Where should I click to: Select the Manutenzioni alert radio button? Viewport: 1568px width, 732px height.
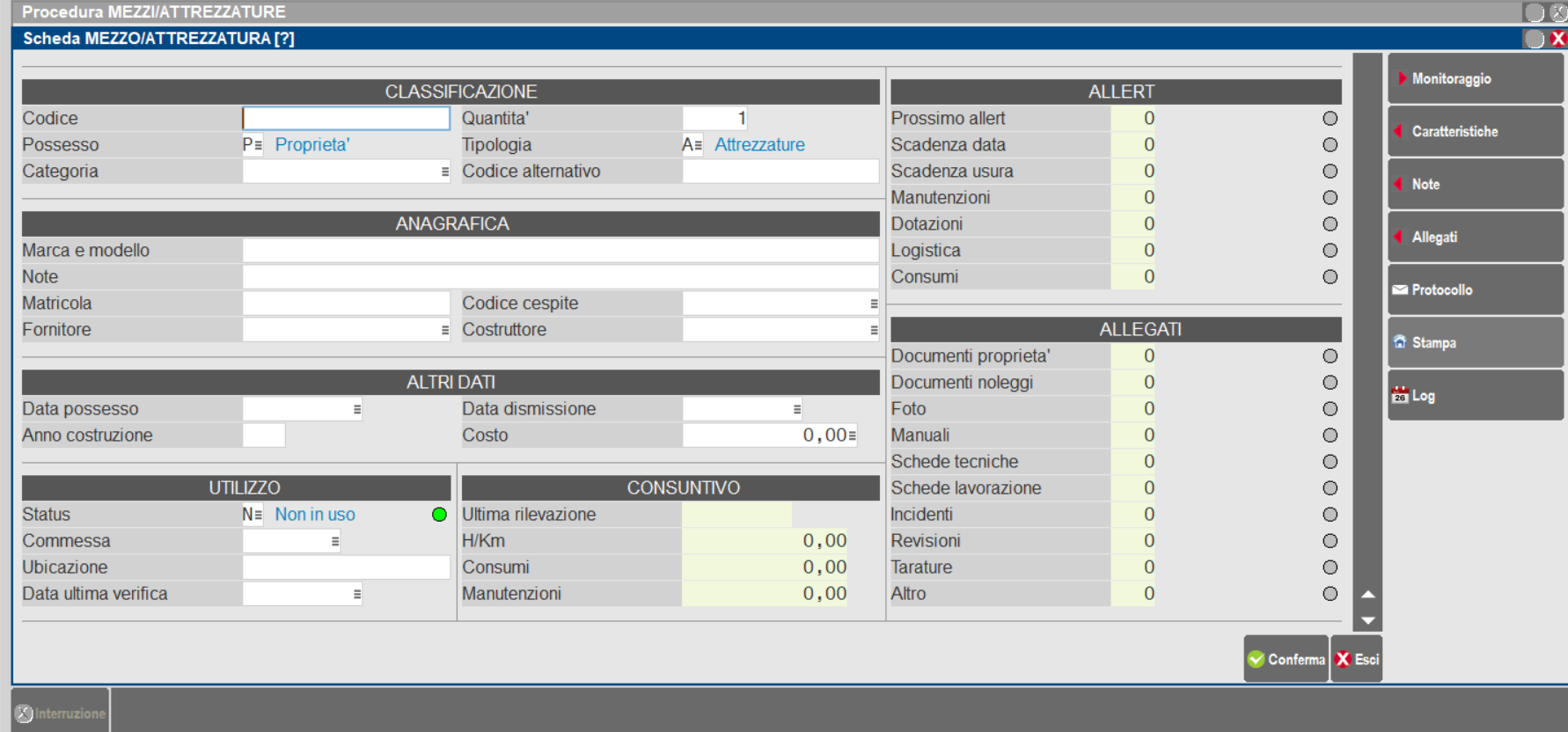pos(1330,198)
